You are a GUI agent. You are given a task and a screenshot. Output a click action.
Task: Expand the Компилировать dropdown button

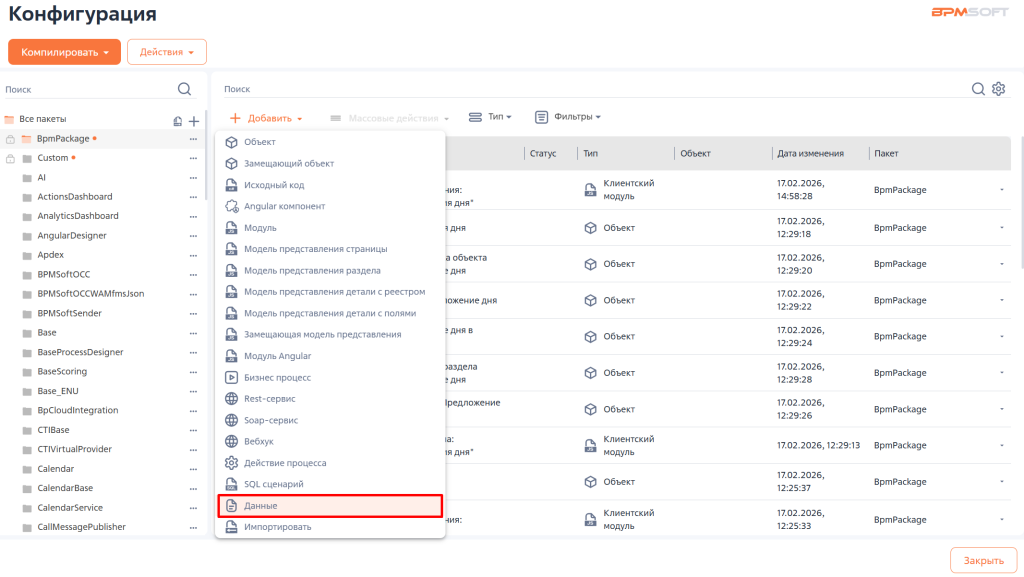(x=64, y=52)
